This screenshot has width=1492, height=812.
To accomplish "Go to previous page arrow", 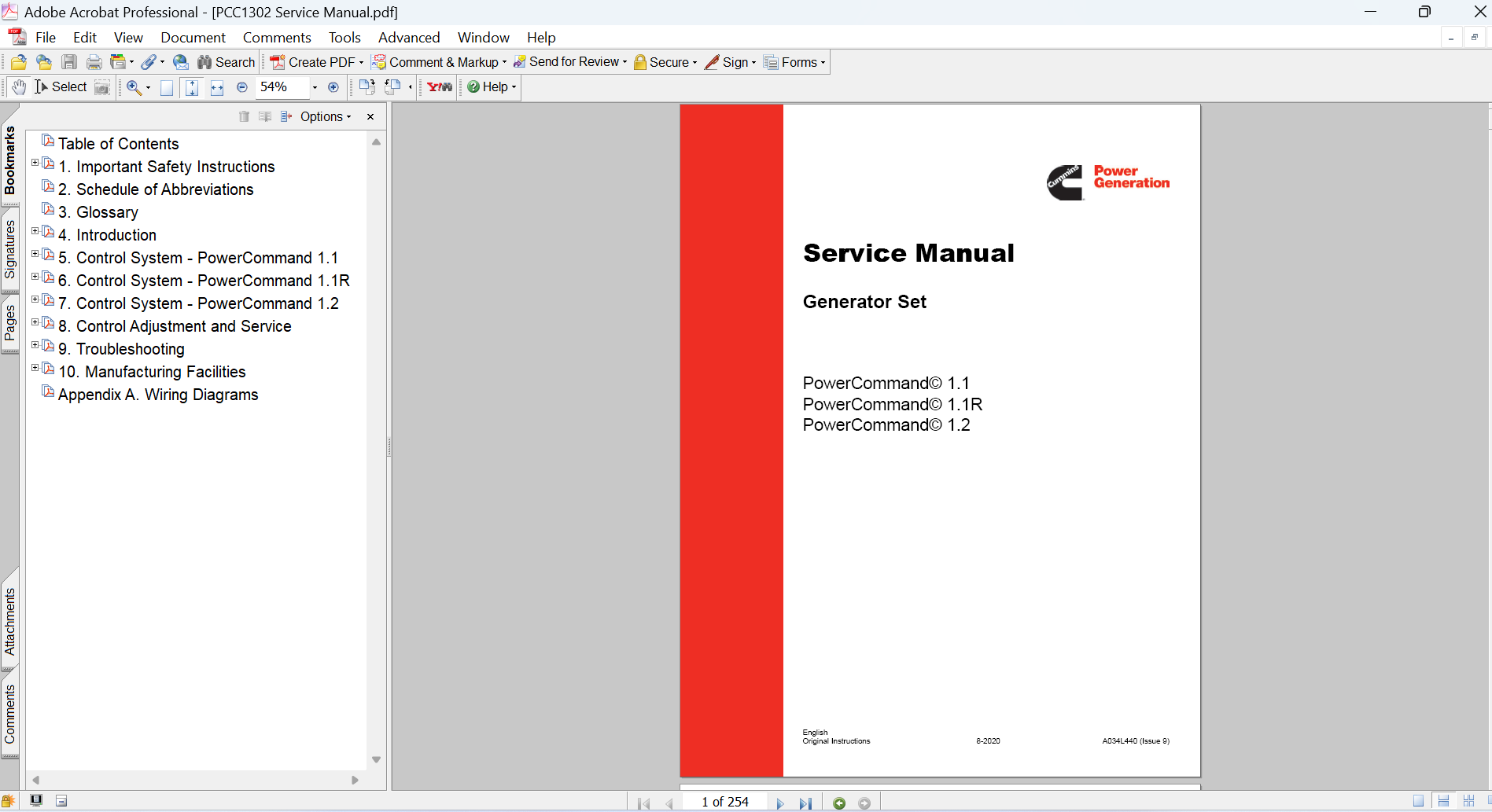I will tap(670, 803).
